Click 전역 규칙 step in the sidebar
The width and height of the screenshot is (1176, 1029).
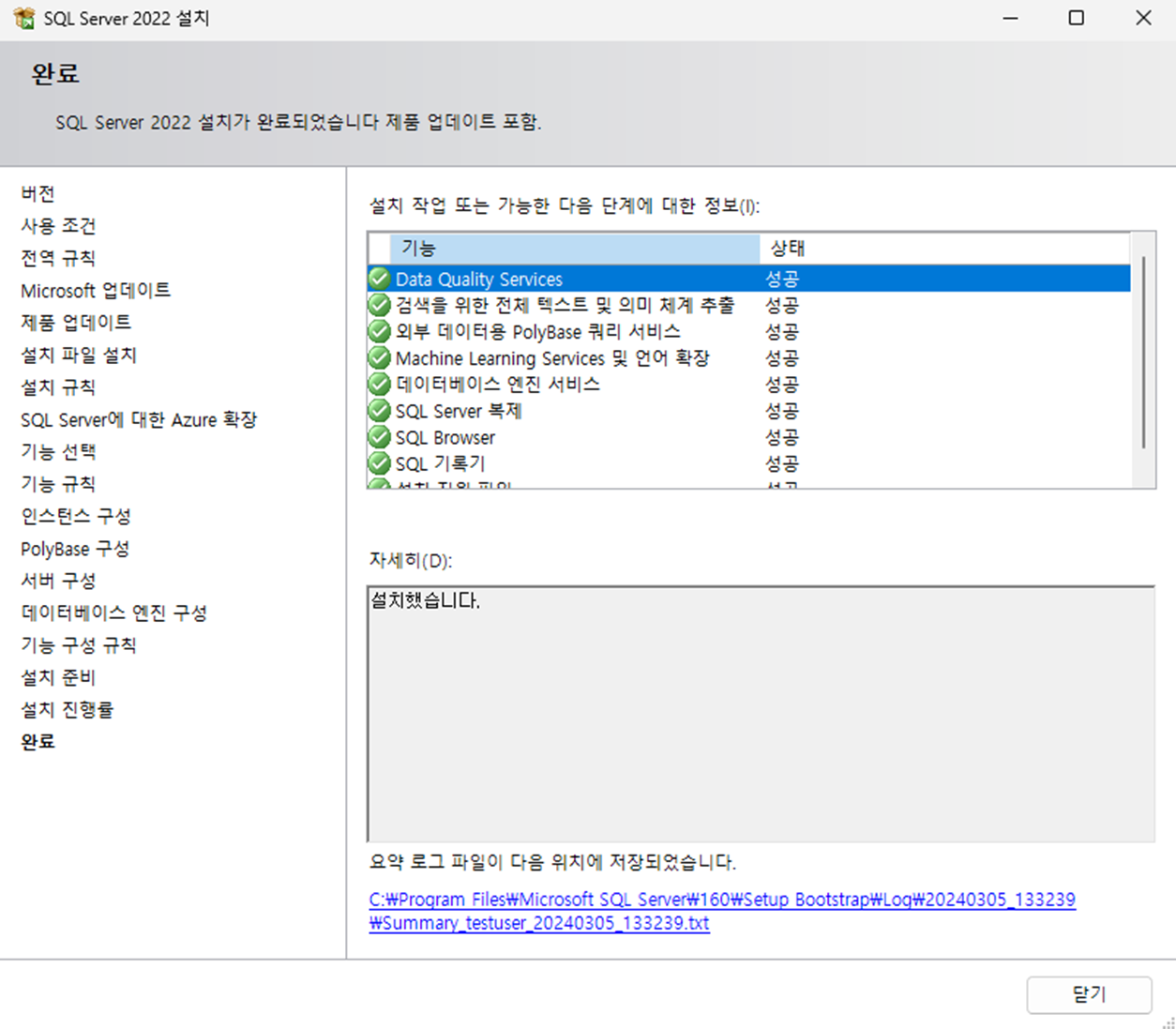(x=58, y=258)
